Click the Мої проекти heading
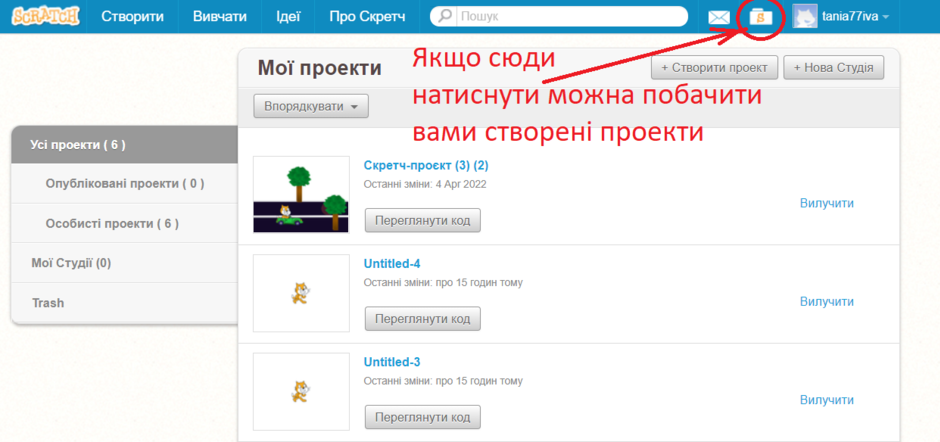 tap(320, 68)
